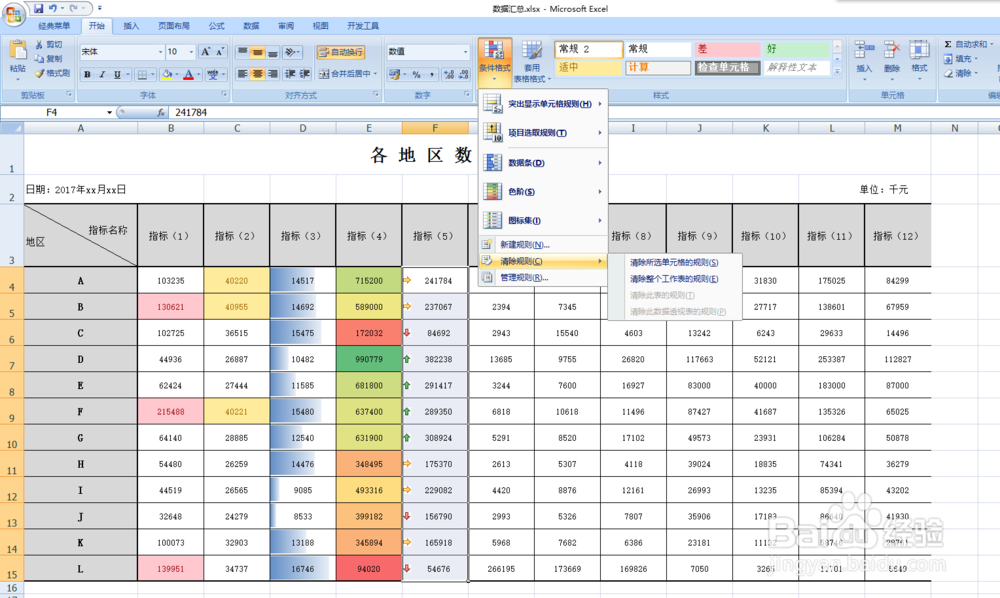Align text left

point(242,74)
